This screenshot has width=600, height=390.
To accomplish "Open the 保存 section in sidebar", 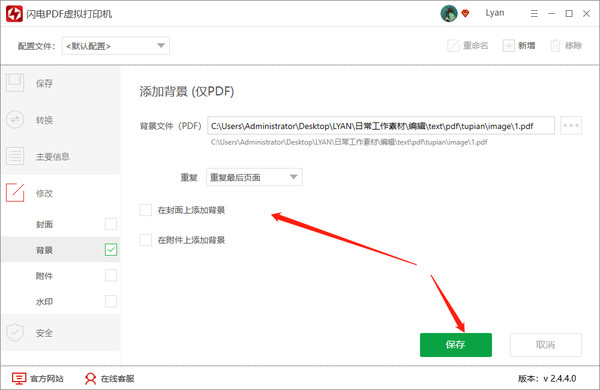I will [x=61, y=83].
